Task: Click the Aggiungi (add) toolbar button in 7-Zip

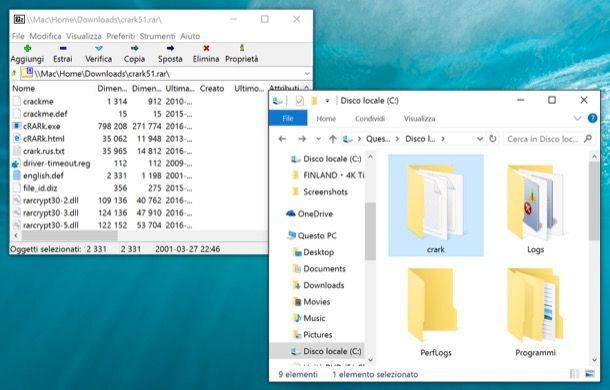Action: (27, 54)
